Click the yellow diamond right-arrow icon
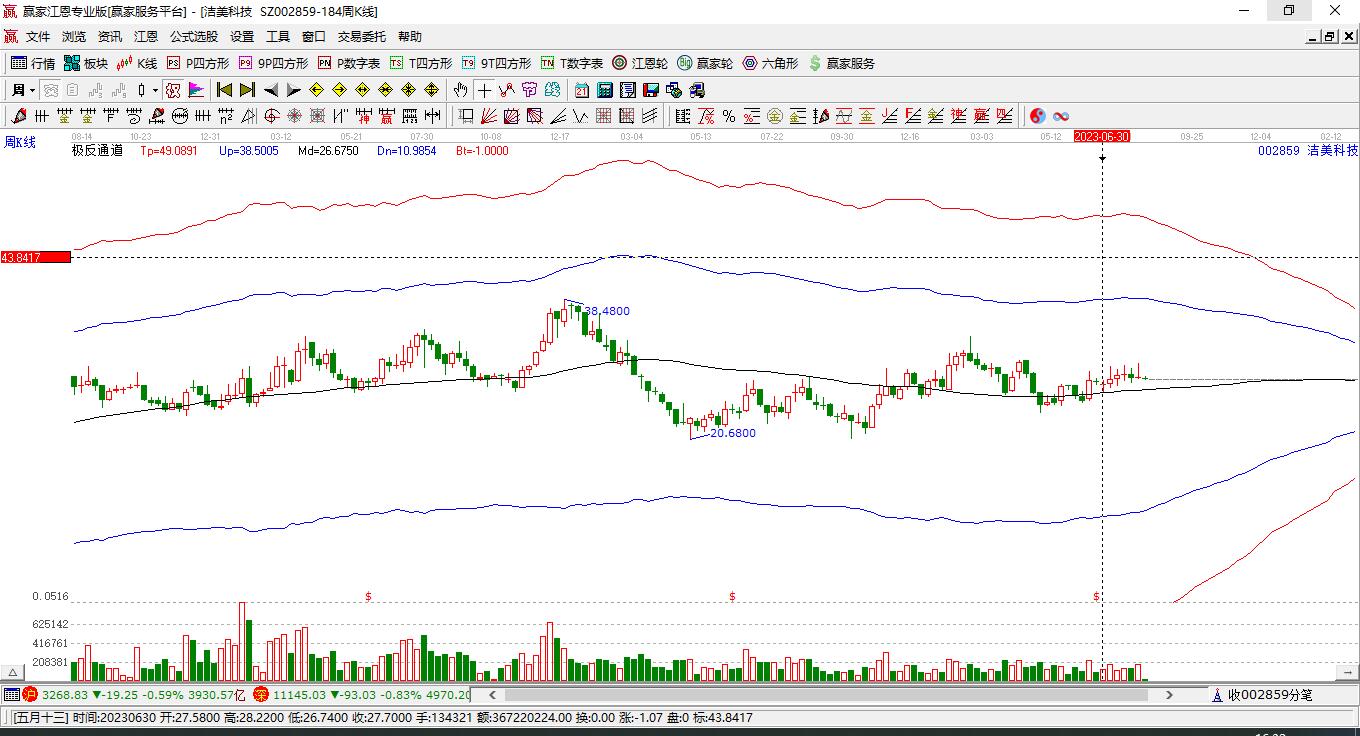The image size is (1360, 736). click(339, 90)
